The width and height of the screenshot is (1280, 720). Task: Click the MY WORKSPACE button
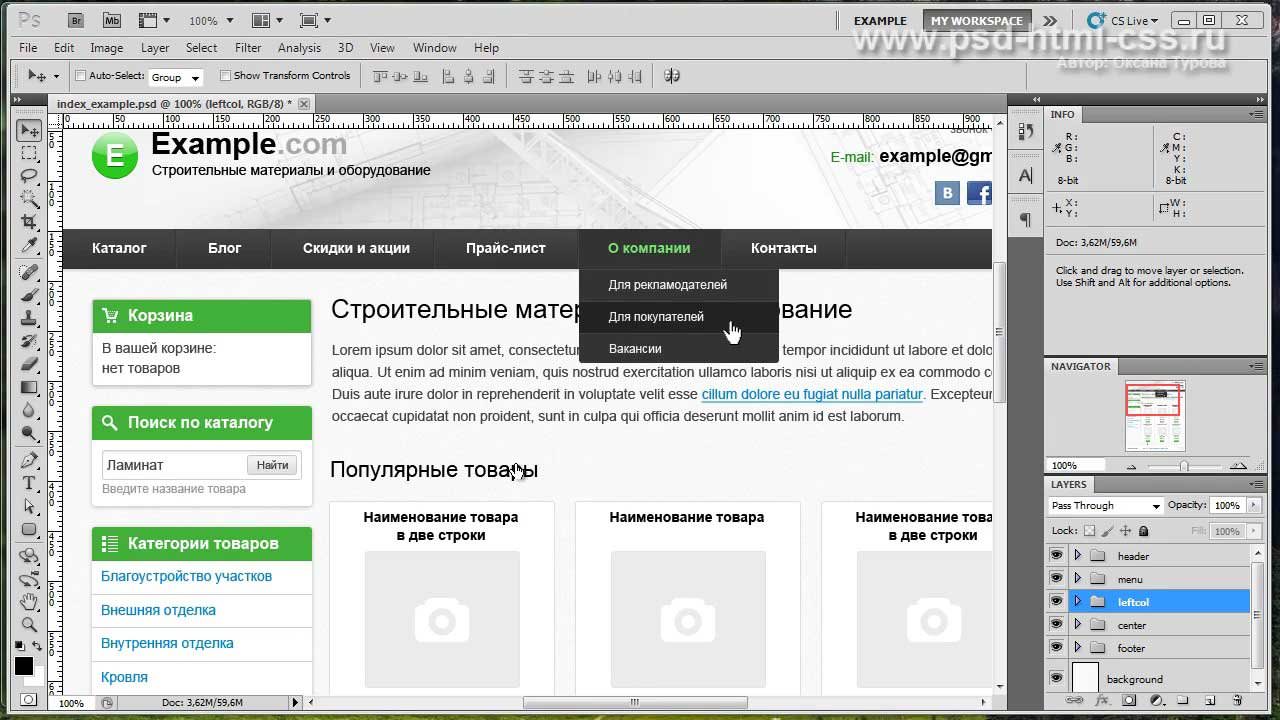(x=976, y=21)
